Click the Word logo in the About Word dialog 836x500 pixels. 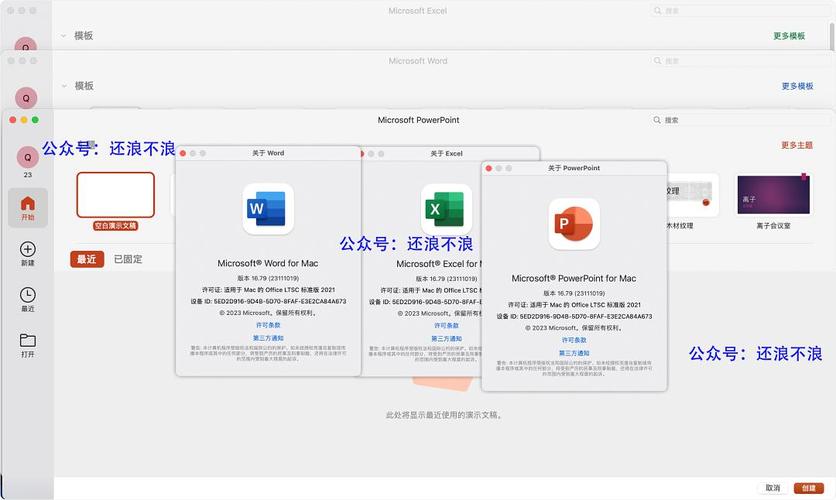268,209
